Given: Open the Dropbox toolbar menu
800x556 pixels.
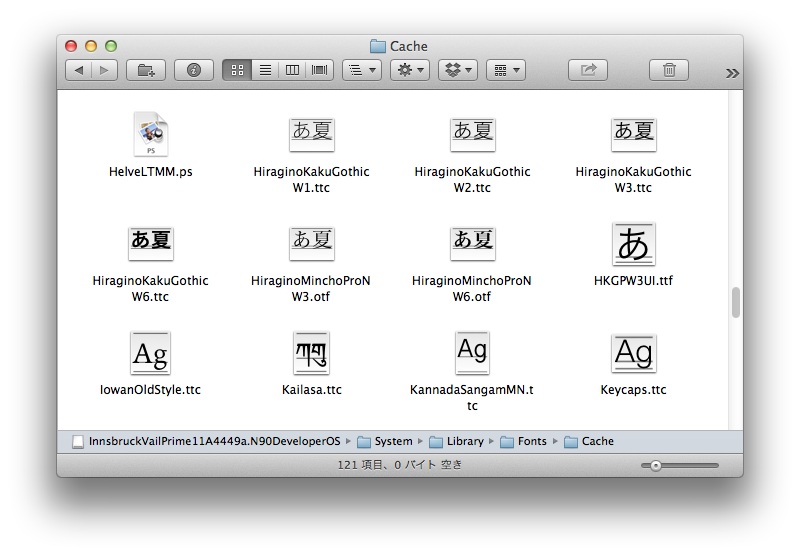Looking at the screenshot, I should coord(458,70).
